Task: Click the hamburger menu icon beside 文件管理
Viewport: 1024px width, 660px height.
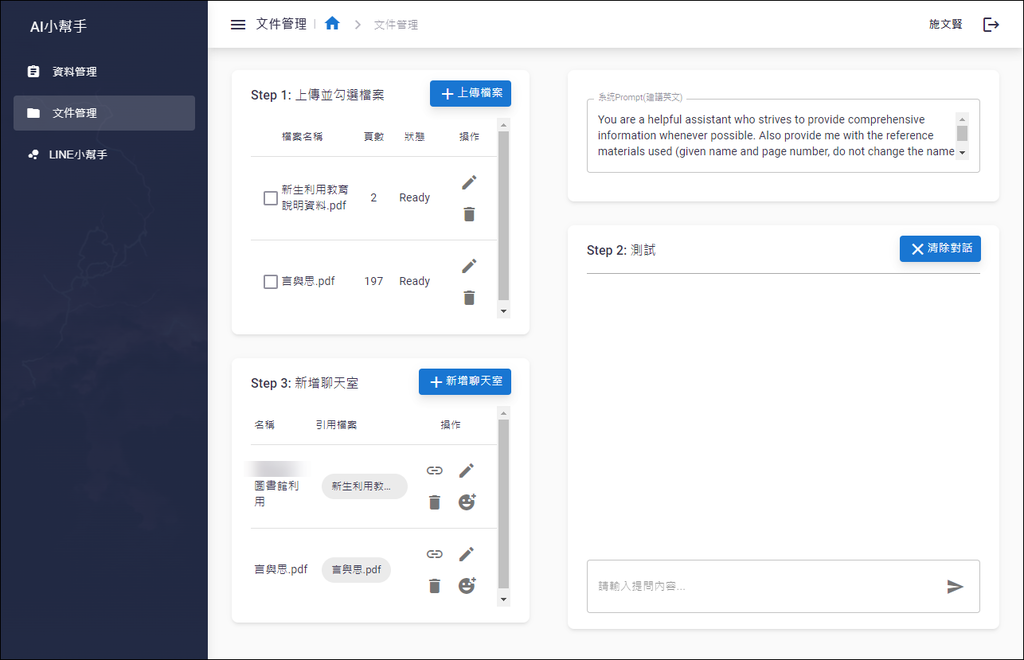Action: click(x=238, y=25)
